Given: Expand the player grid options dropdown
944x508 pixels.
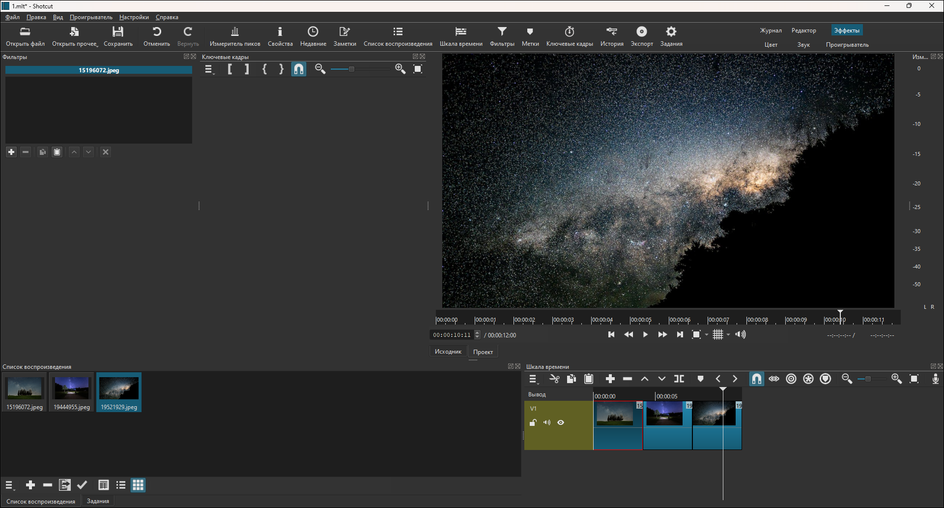Looking at the screenshot, I should (730, 335).
